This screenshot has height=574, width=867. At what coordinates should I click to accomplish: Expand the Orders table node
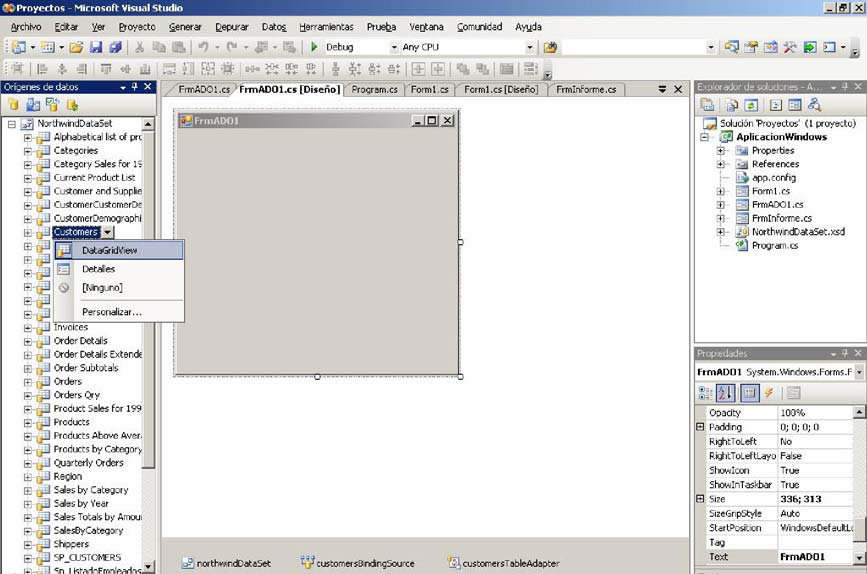28,382
